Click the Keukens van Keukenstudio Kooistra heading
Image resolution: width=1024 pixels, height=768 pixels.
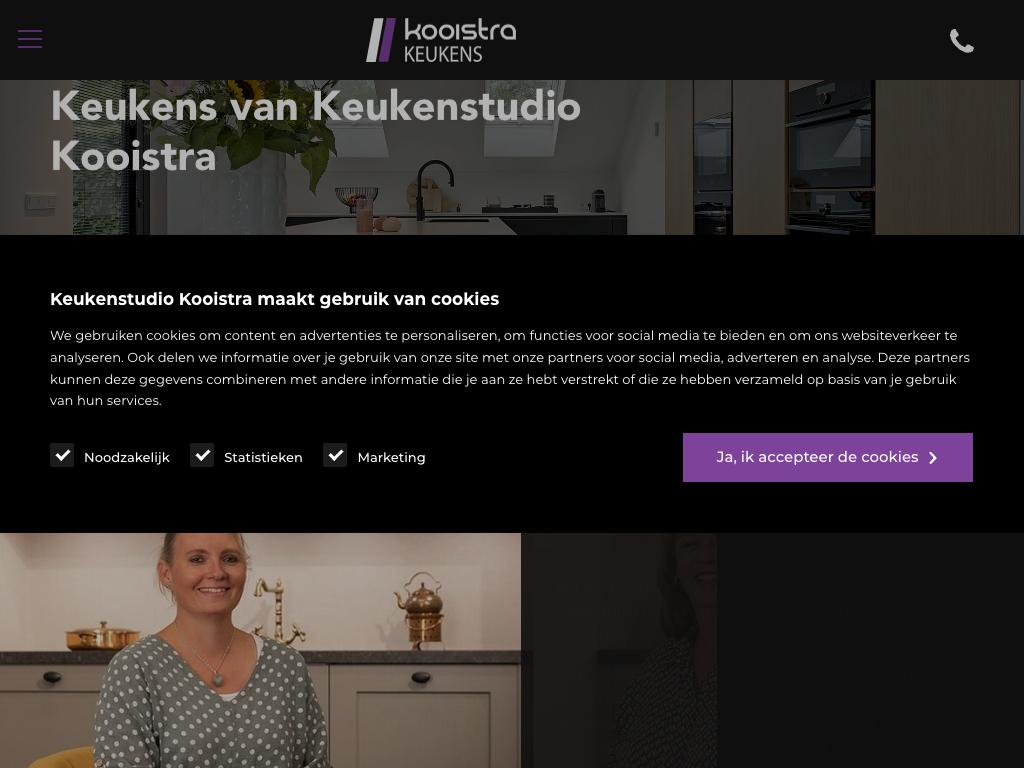(x=315, y=131)
